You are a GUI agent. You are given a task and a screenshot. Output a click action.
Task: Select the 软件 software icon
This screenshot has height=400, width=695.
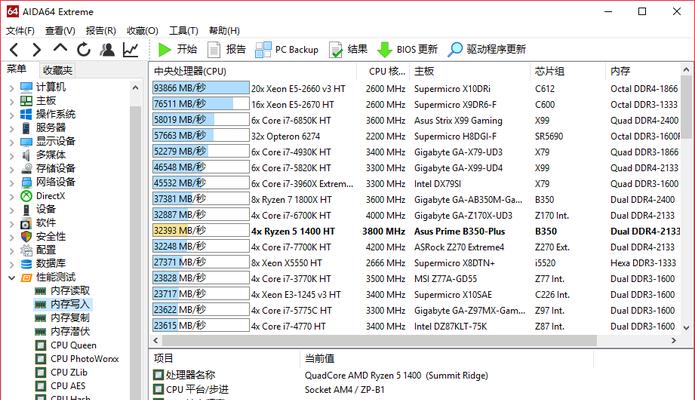(x=27, y=223)
